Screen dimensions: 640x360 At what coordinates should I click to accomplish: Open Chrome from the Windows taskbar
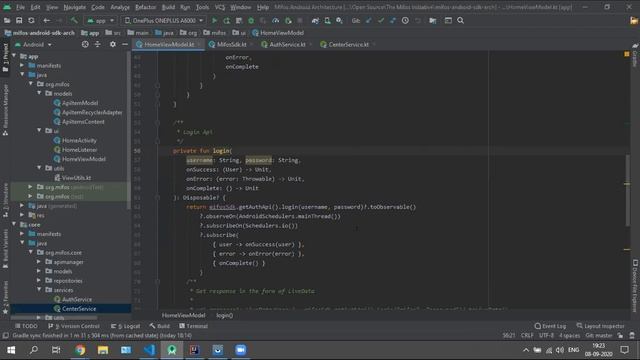click(80, 350)
